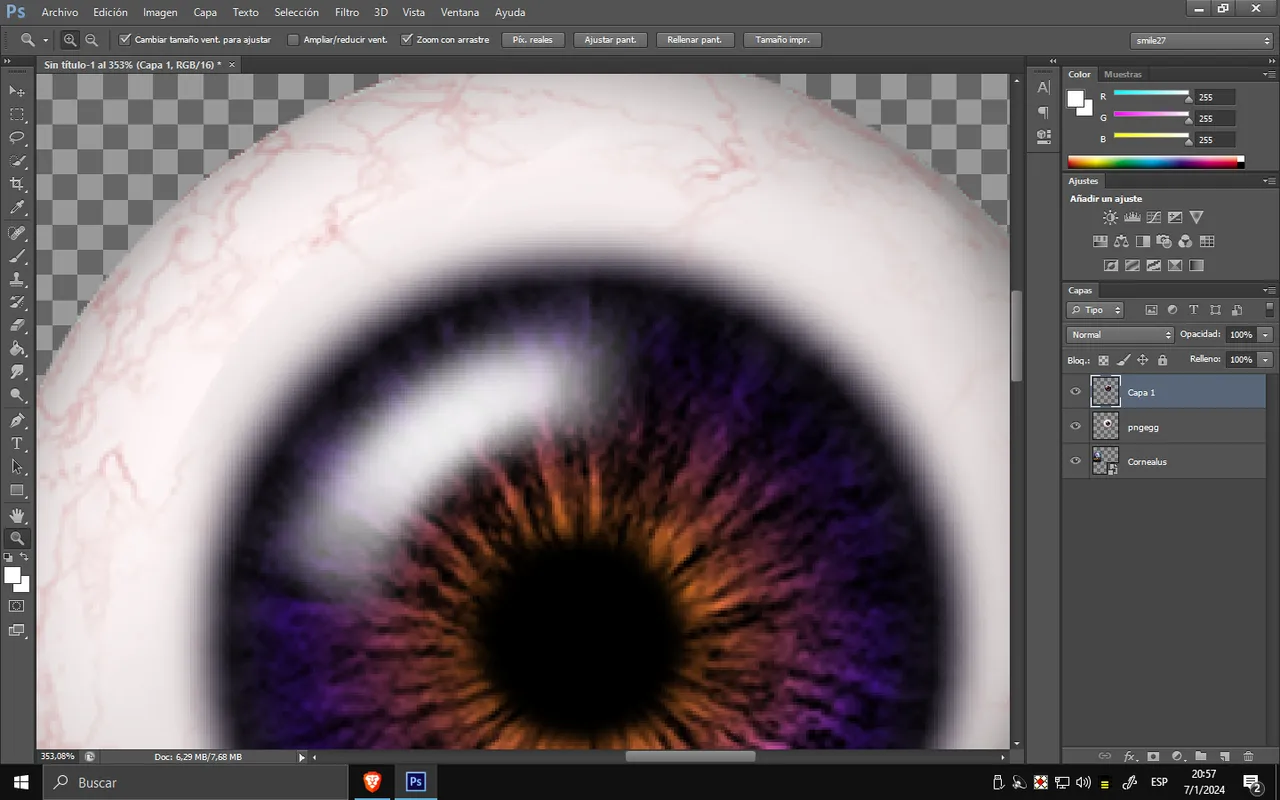Add a Brightness/Contrast adjustment
This screenshot has height=800, width=1280.
(1110, 217)
